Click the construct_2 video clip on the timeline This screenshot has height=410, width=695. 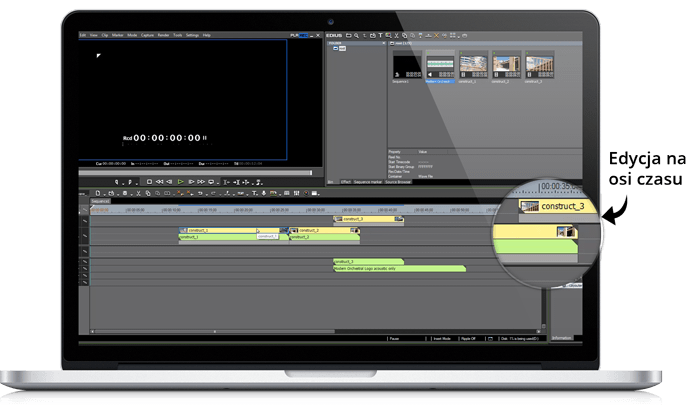tap(314, 229)
